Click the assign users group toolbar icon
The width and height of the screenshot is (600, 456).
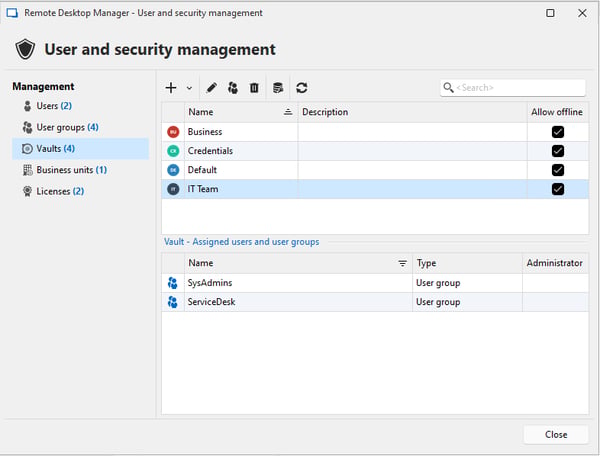(233, 88)
